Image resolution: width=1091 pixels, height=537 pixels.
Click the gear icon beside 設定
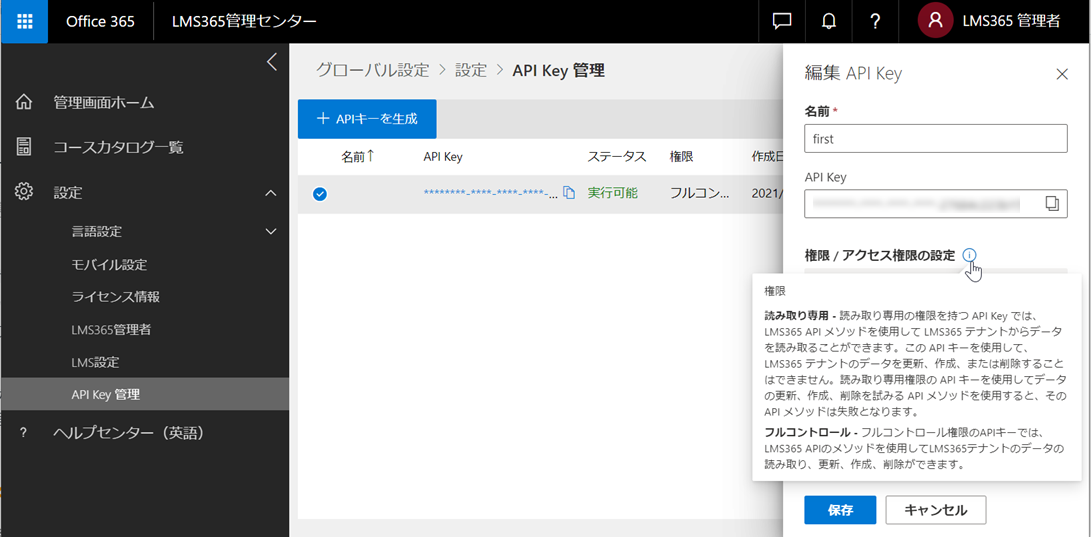[24, 192]
